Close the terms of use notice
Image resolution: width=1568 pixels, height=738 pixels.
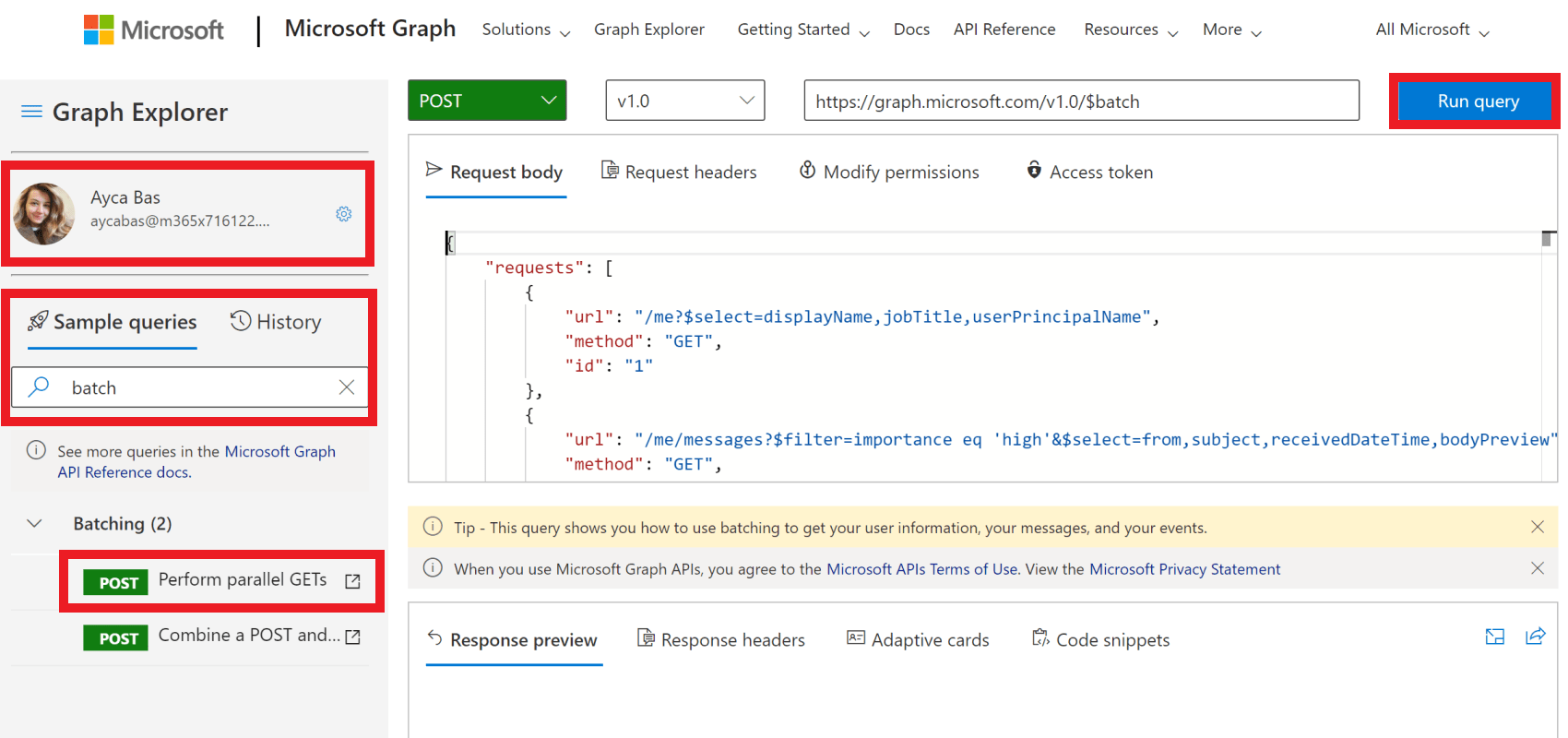(1538, 568)
